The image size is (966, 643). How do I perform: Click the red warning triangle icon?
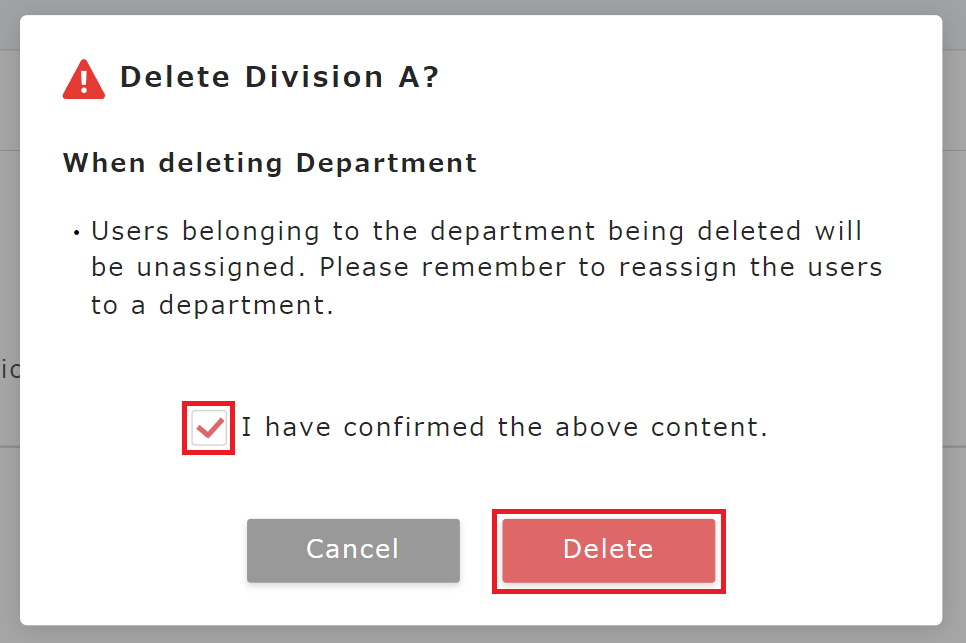tap(84, 79)
